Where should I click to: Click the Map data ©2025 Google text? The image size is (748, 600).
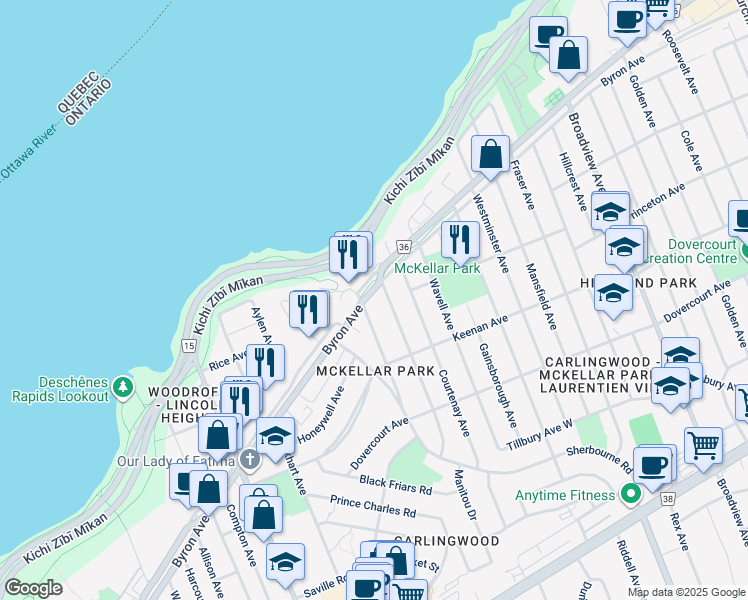click(x=685, y=592)
